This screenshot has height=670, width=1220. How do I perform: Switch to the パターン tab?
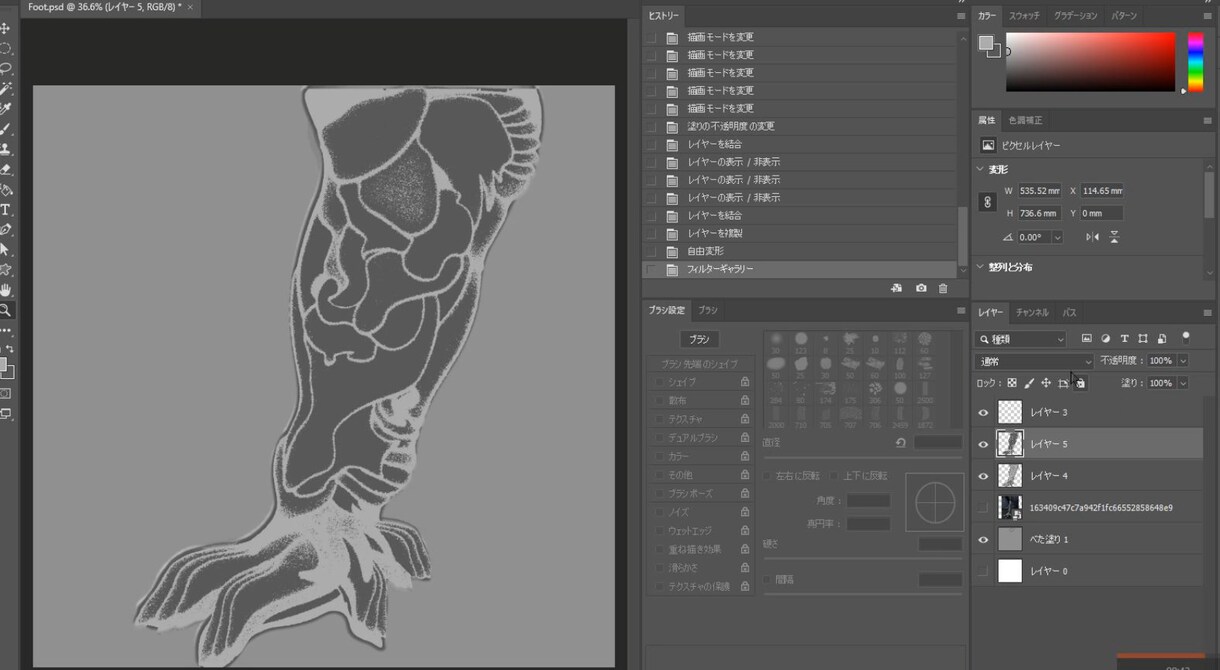click(1124, 16)
